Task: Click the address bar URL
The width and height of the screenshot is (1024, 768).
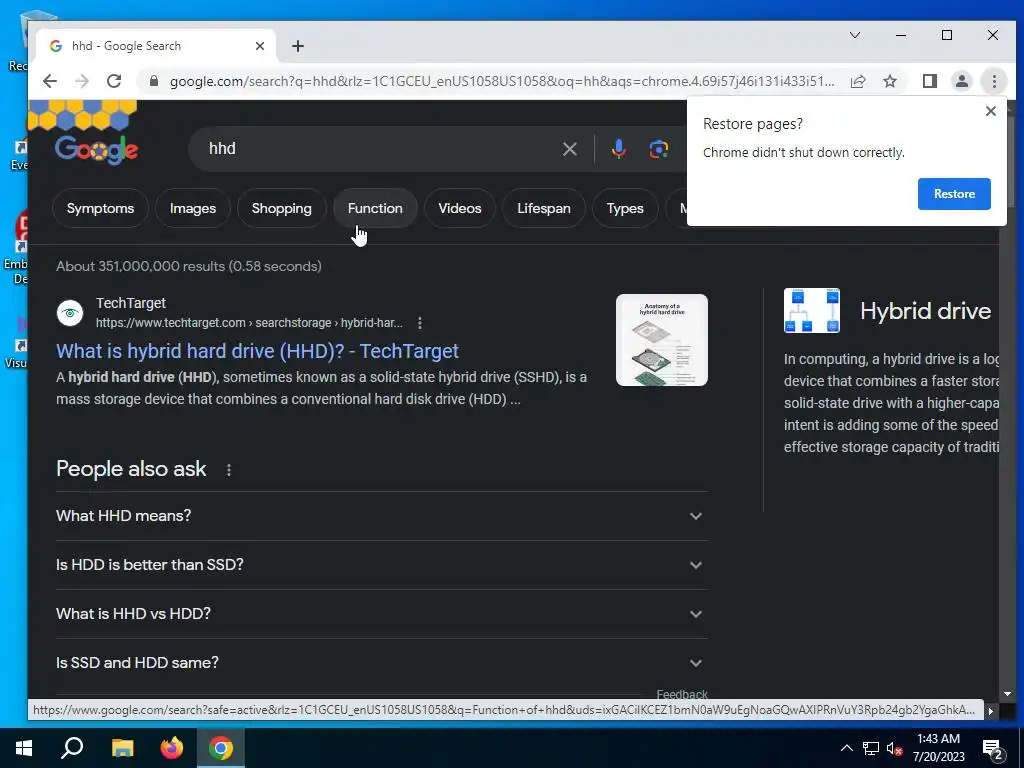Action: (x=502, y=81)
